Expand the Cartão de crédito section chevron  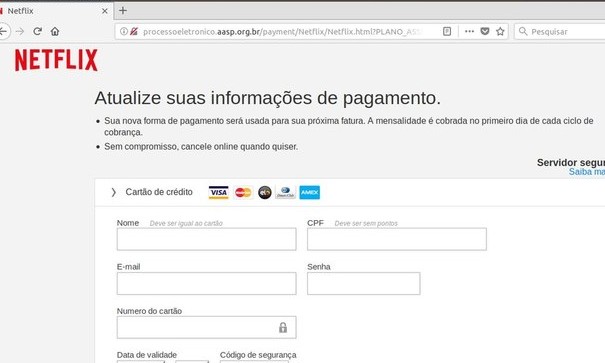point(113,192)
